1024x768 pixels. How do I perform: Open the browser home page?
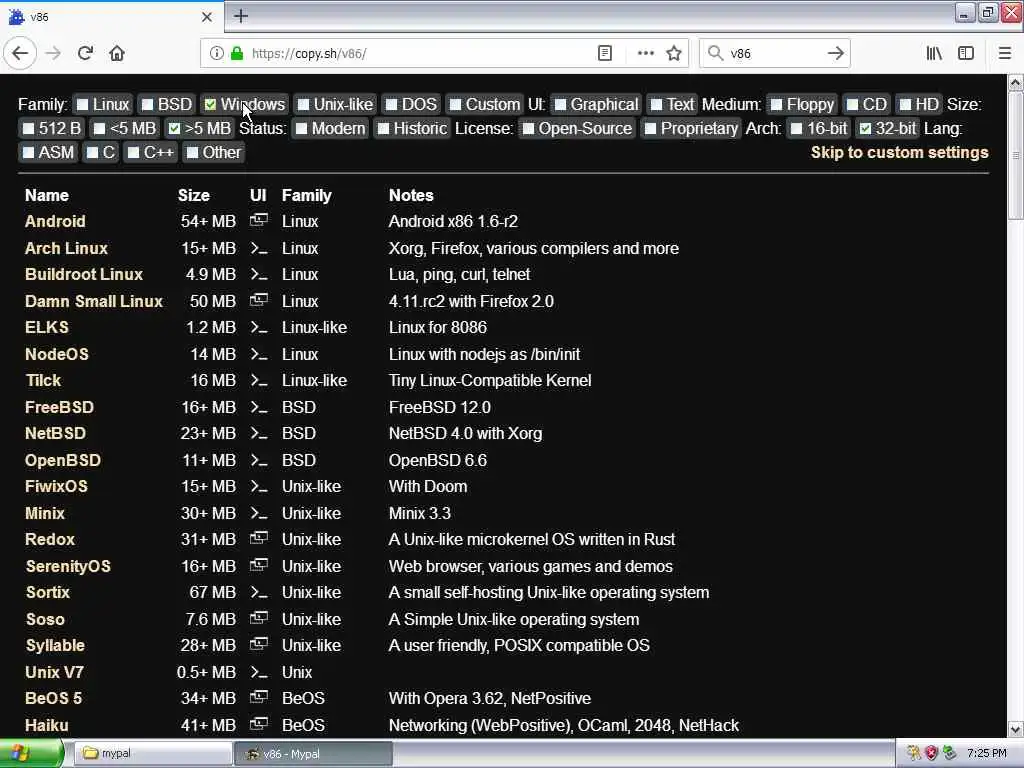(x=117, y=53)
